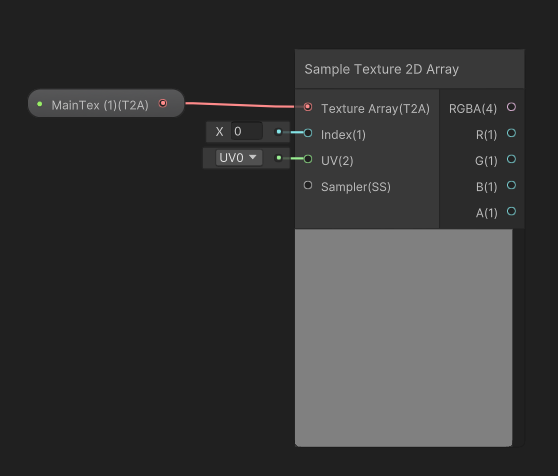Click the blue dot beside Index X field
Screen dimensions: 558x476
coord(279,132)
